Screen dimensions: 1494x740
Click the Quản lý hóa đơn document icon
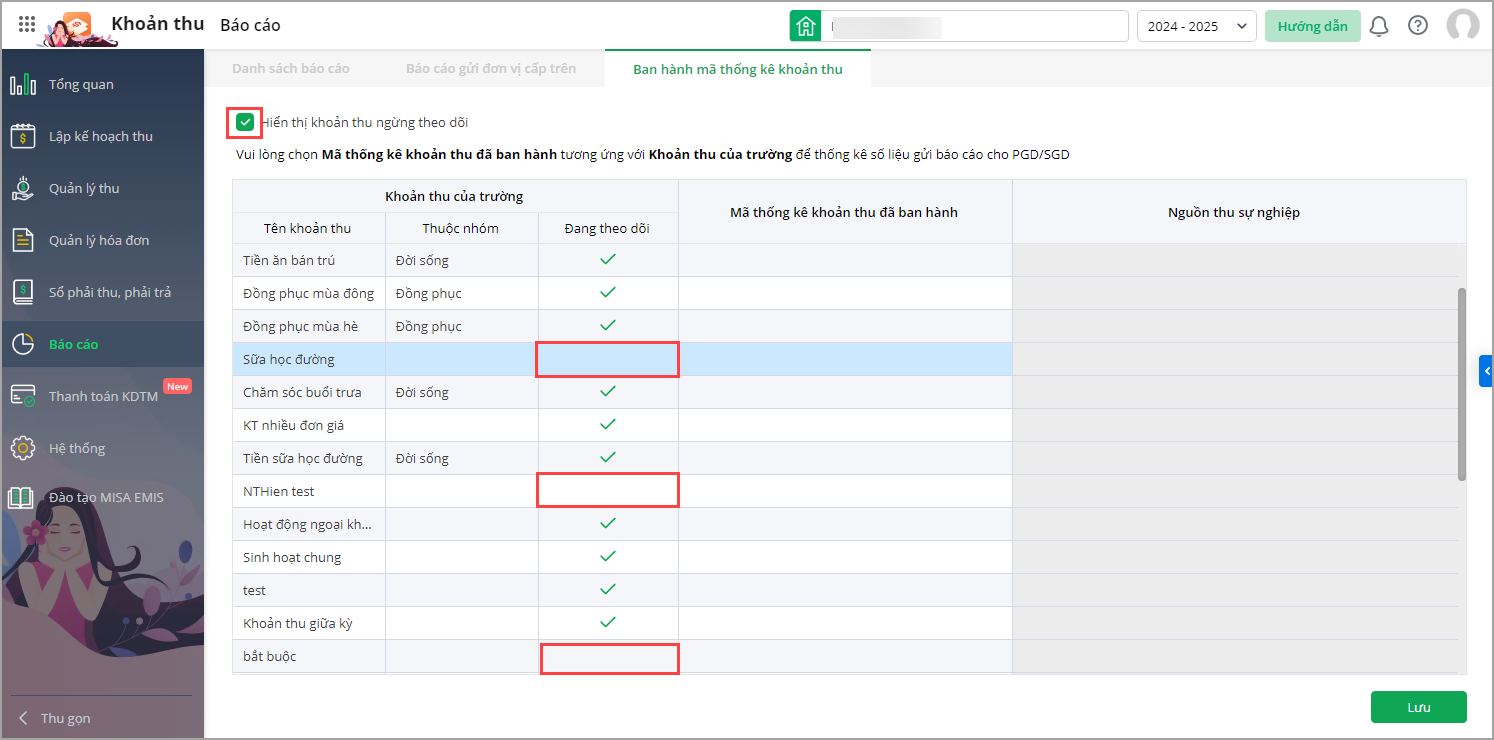(23, 241)
